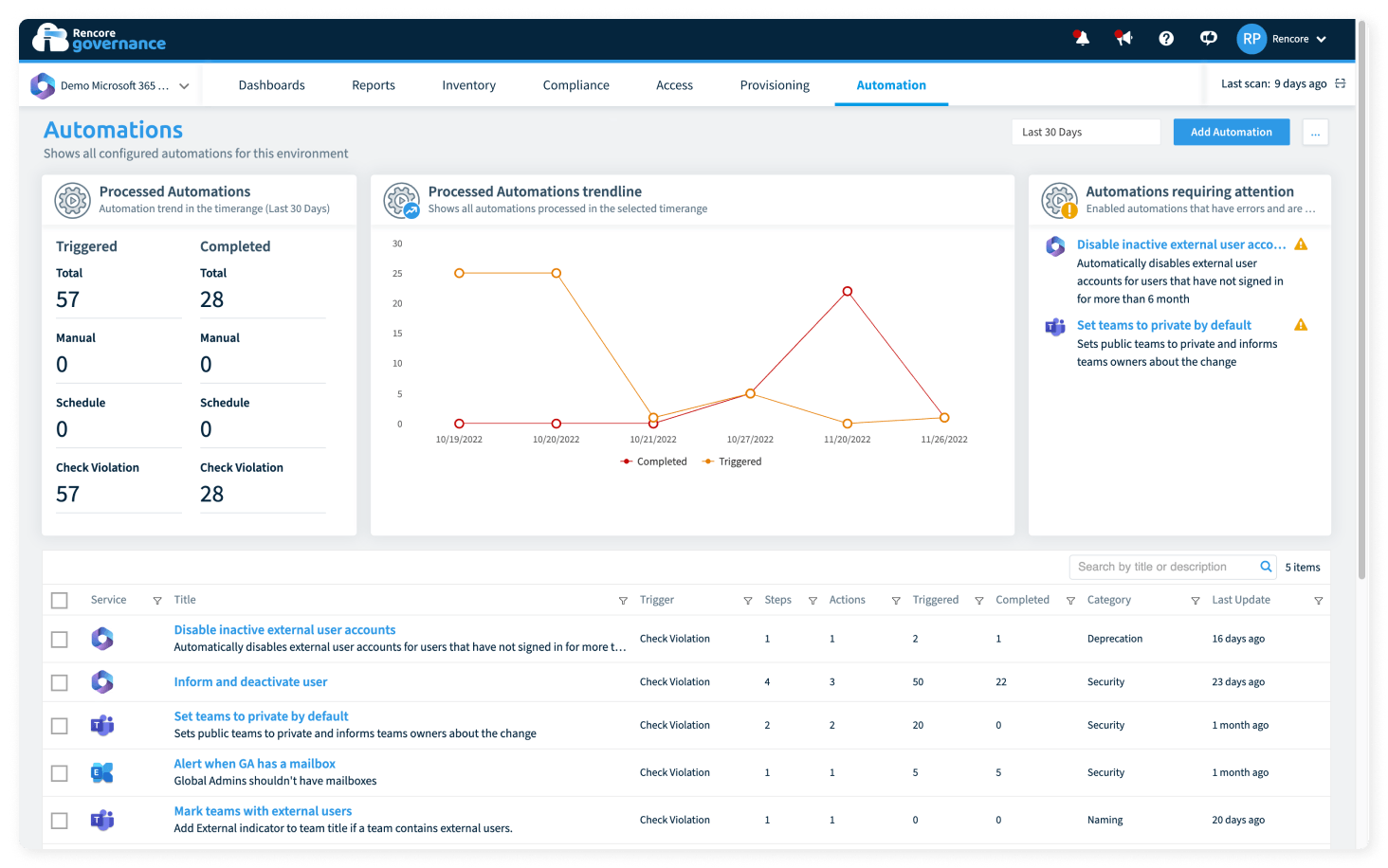This screenshot has height=868, width=1388.
Task: Open Disable inactive external user accounts link in table
Action: point(284,630)
